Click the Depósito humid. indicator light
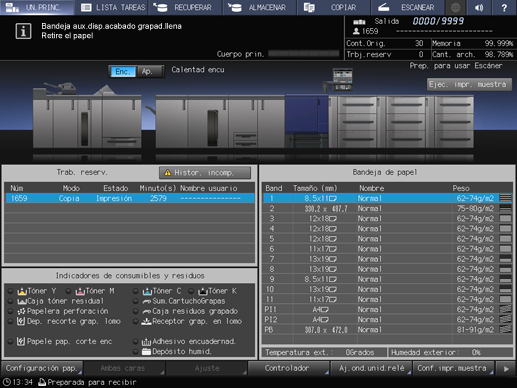The height and width of the screenshot is (388, 517). pyautogui.click(x=135, y=351)
